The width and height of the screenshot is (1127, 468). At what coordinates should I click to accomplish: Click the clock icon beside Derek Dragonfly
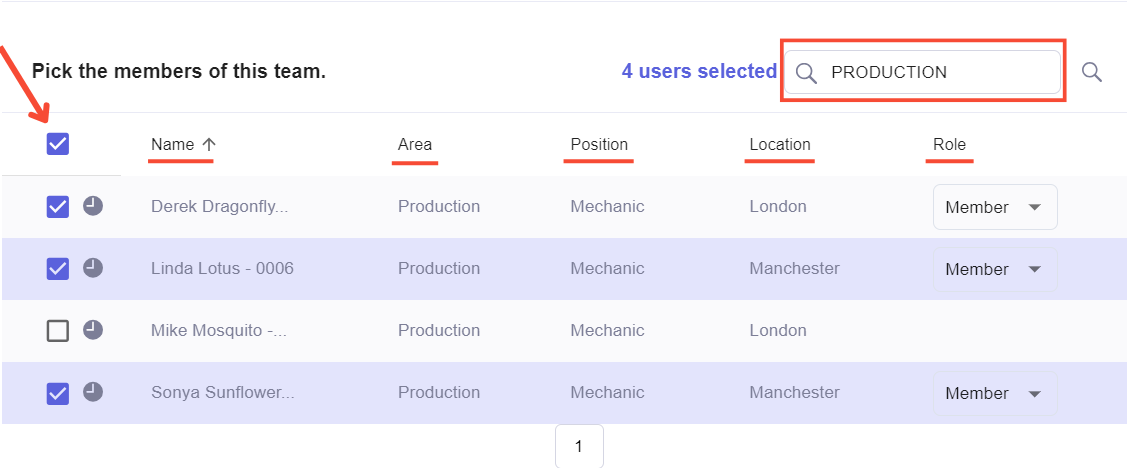point(93,206)
